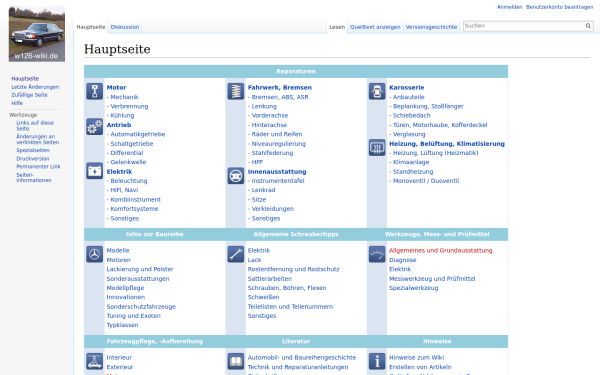Open the Modelle link

tap(118, 250)
